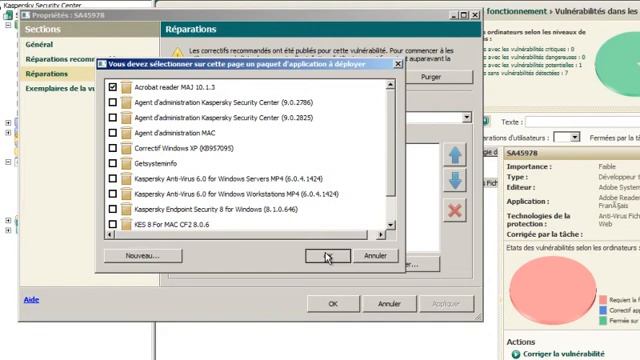
Task: Click the Agent d'administration MAC package icon
Action: [x=126, y=133]
